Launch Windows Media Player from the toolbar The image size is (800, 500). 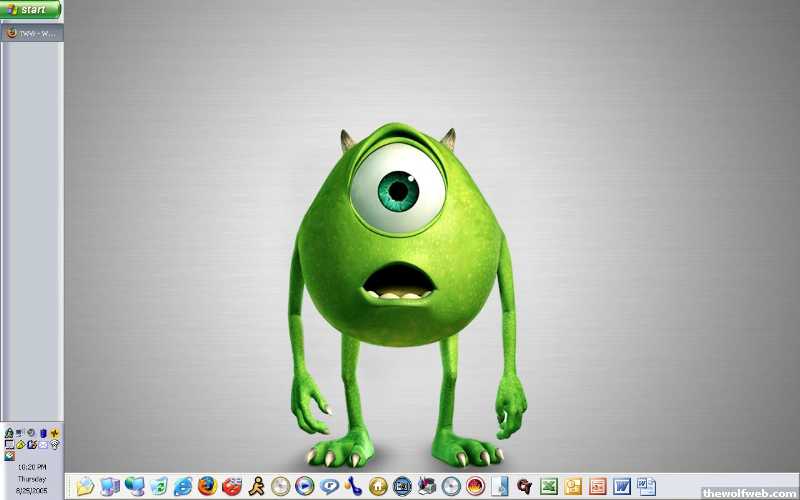[x=305, y=486]
